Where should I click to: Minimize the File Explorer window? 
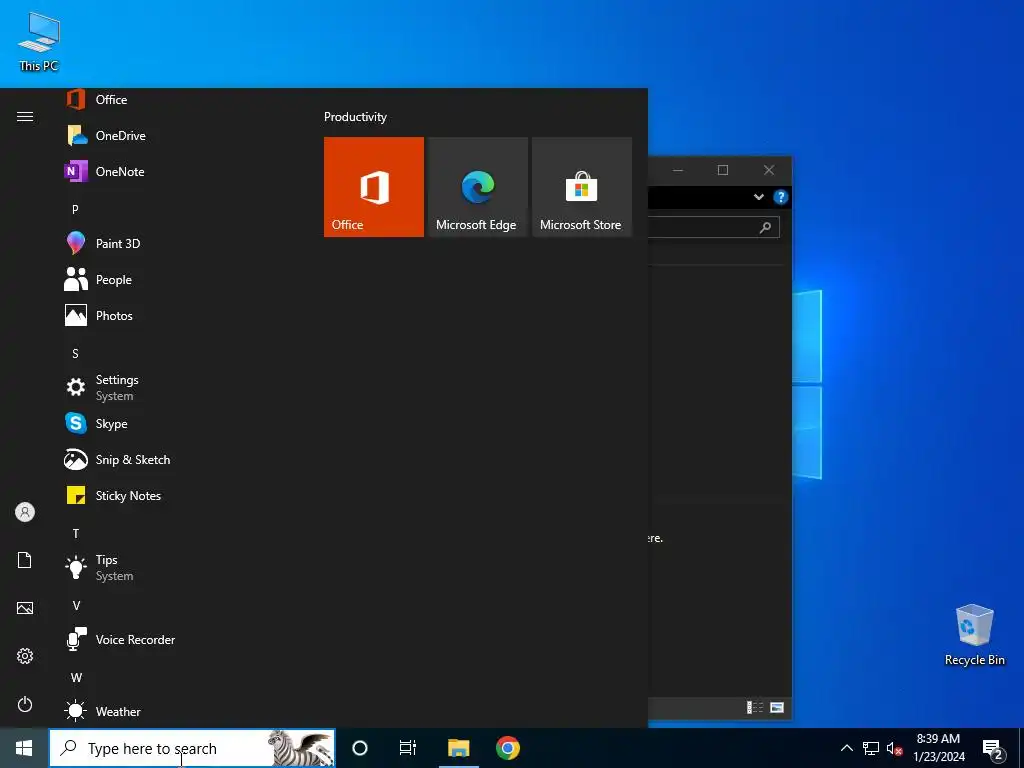click(x=678, y=170)
